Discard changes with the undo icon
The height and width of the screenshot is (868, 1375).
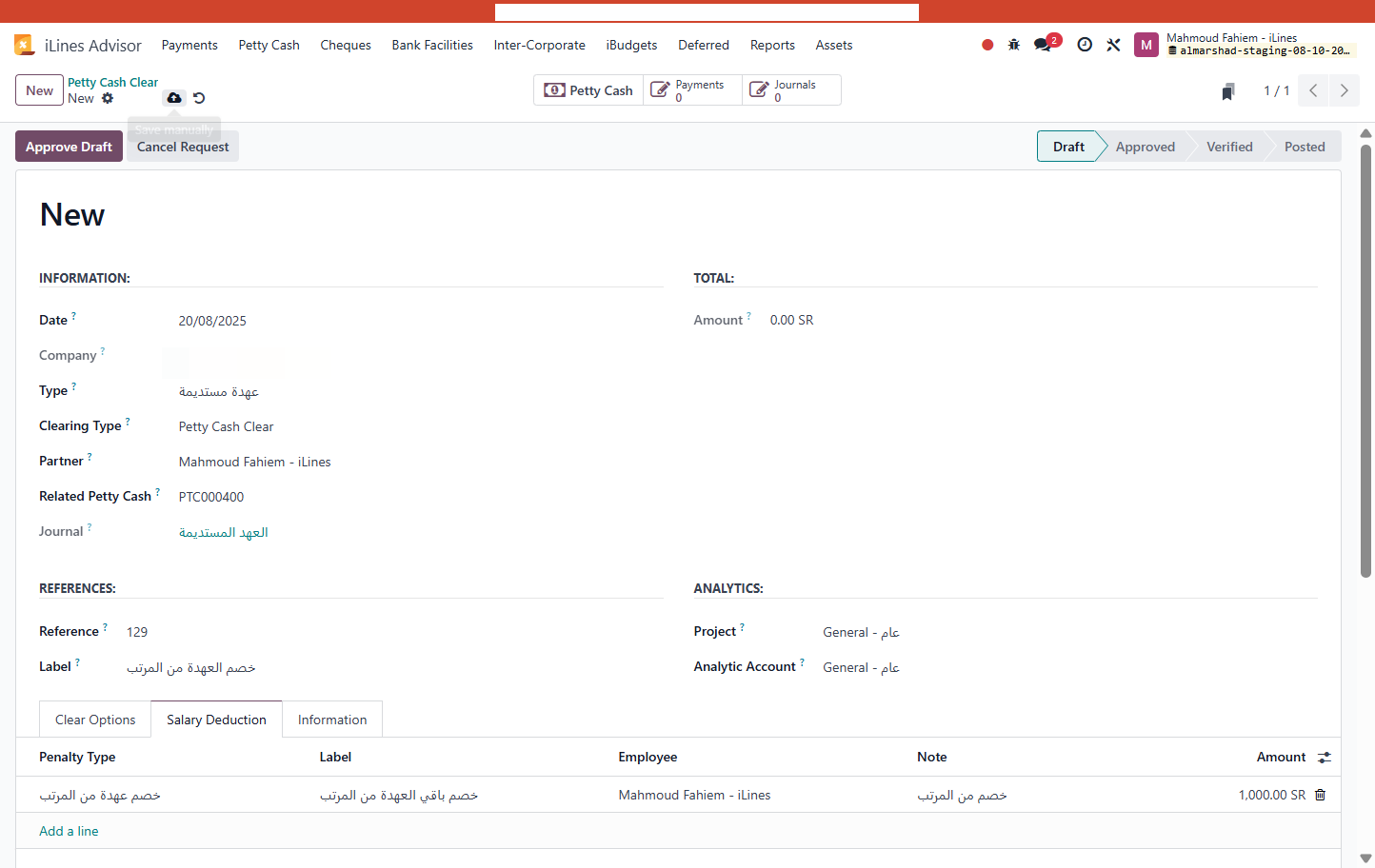tap(199, 98)
